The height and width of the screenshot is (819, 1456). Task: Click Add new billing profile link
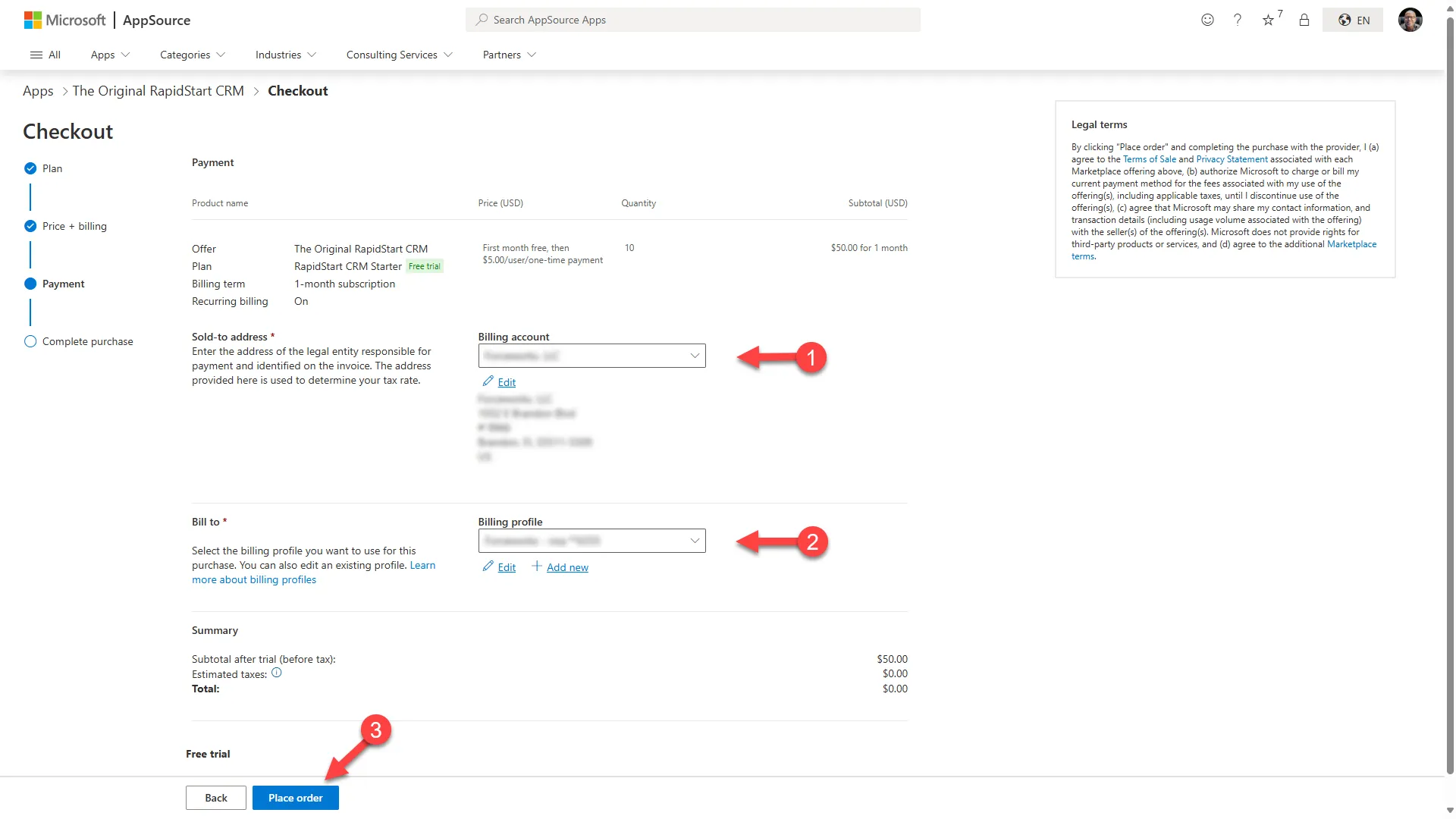[x=566, y=567]
